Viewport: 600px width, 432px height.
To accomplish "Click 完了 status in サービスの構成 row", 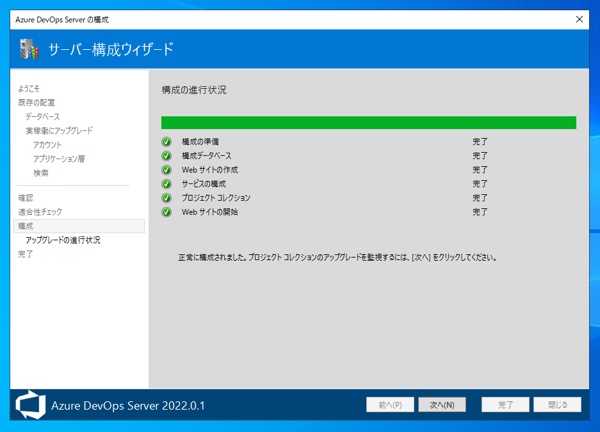I will (x=480, y=184).
